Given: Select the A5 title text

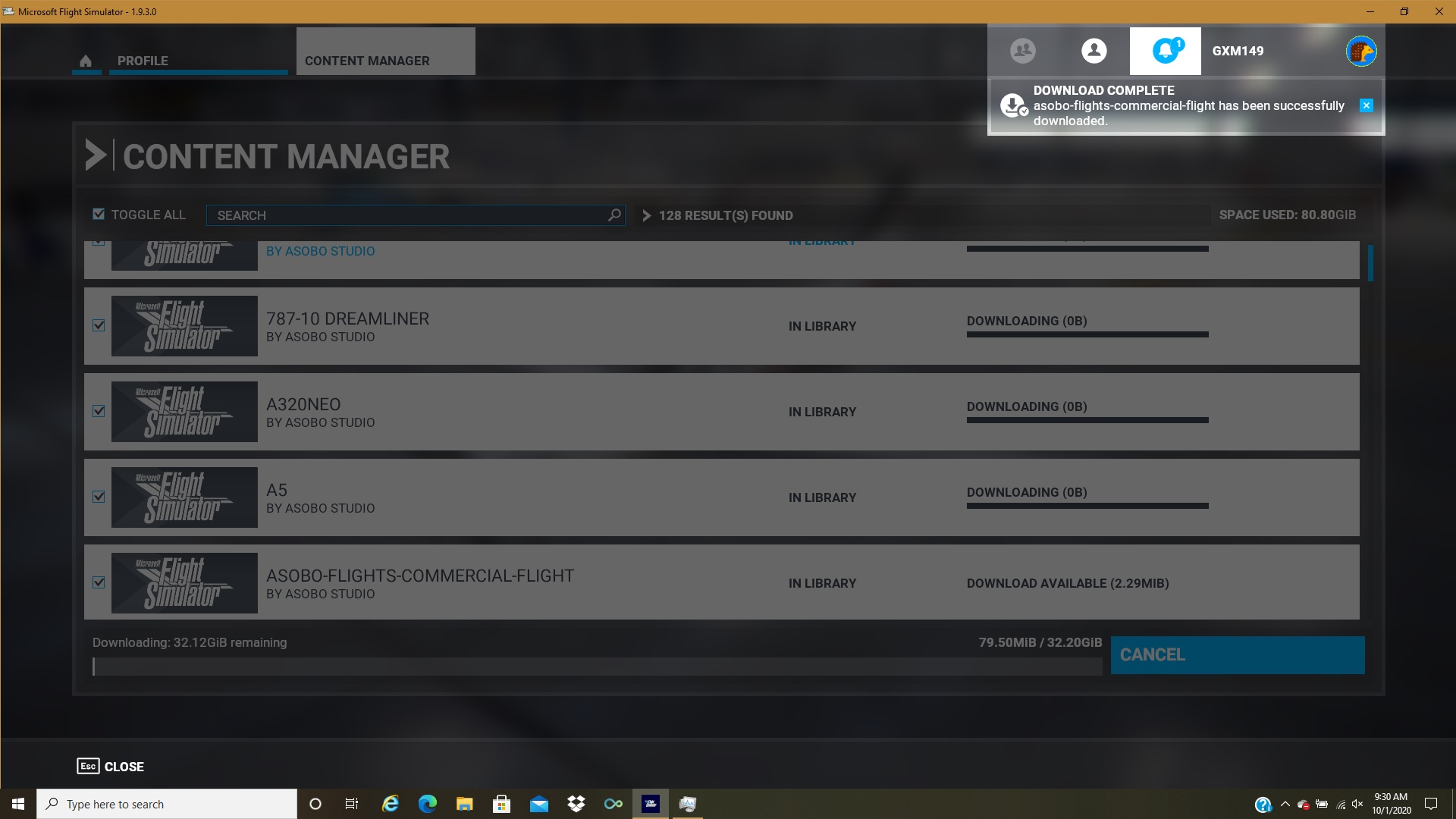Looking at the screenshot, I should [277, 490].
